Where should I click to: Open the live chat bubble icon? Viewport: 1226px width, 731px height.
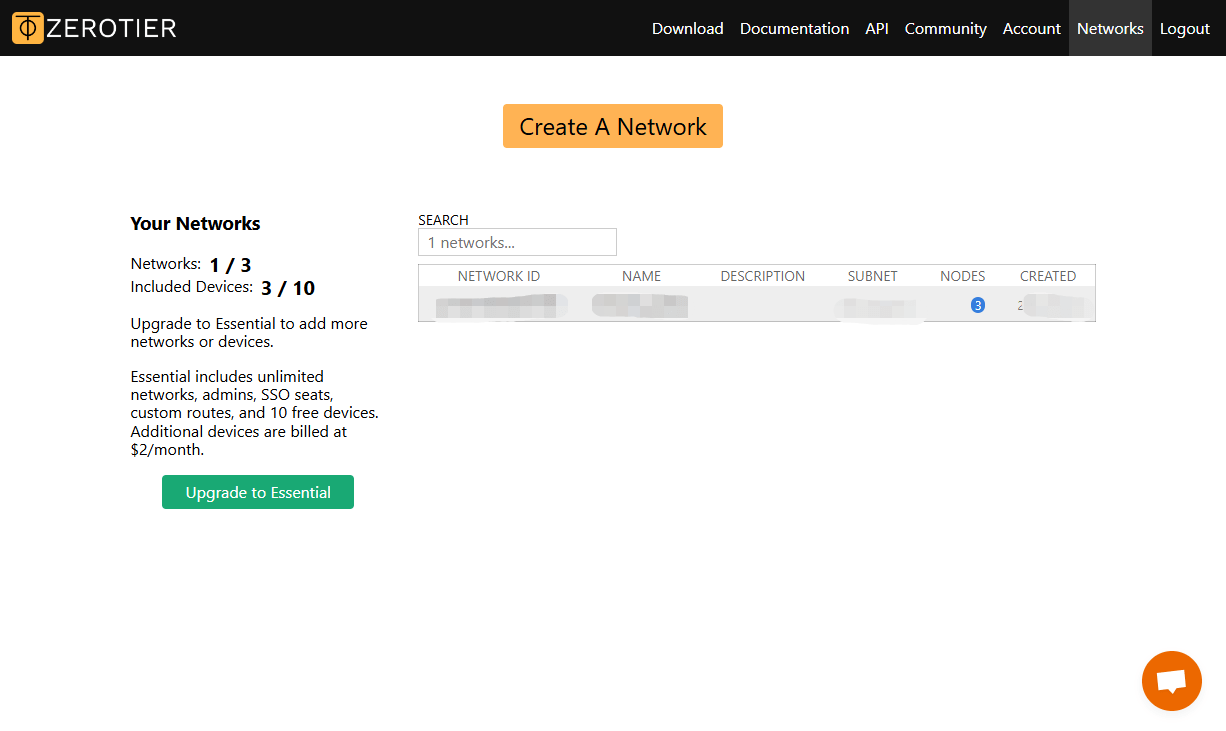tap(1171, 681)
